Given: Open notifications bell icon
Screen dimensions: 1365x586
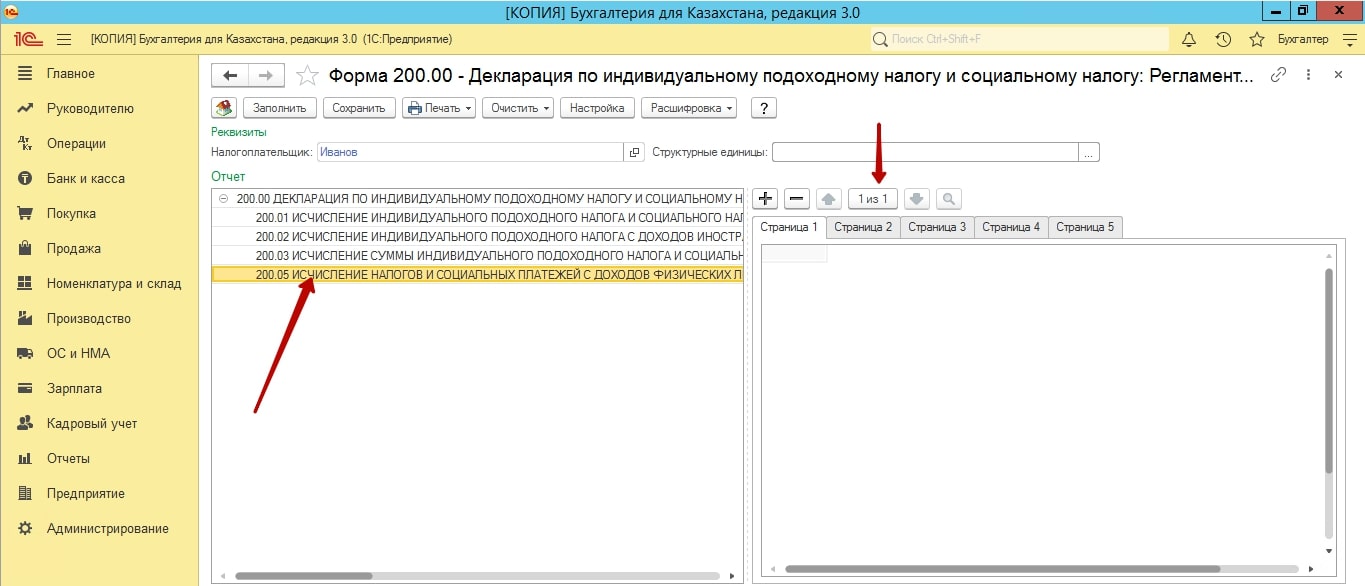Looking at the screenshot, I should coord(1189,39).
